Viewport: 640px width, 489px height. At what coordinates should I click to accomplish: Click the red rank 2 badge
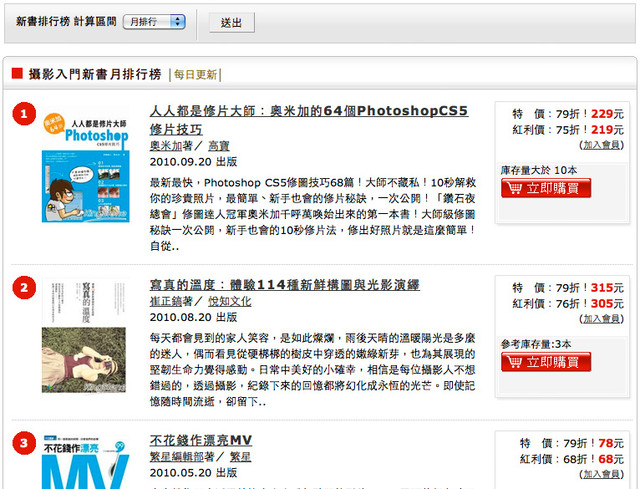tap(24, 287)
